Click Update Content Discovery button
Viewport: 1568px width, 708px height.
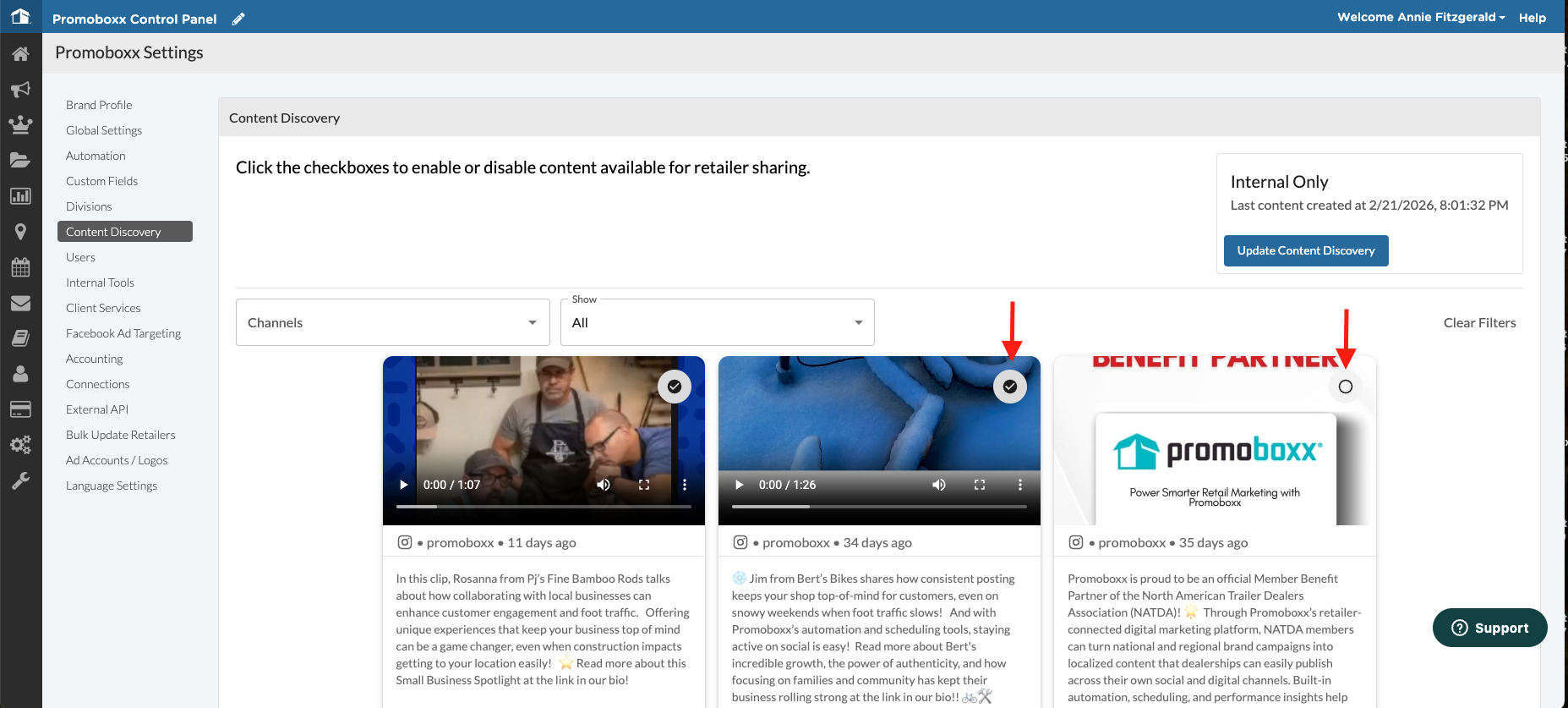1306,250
